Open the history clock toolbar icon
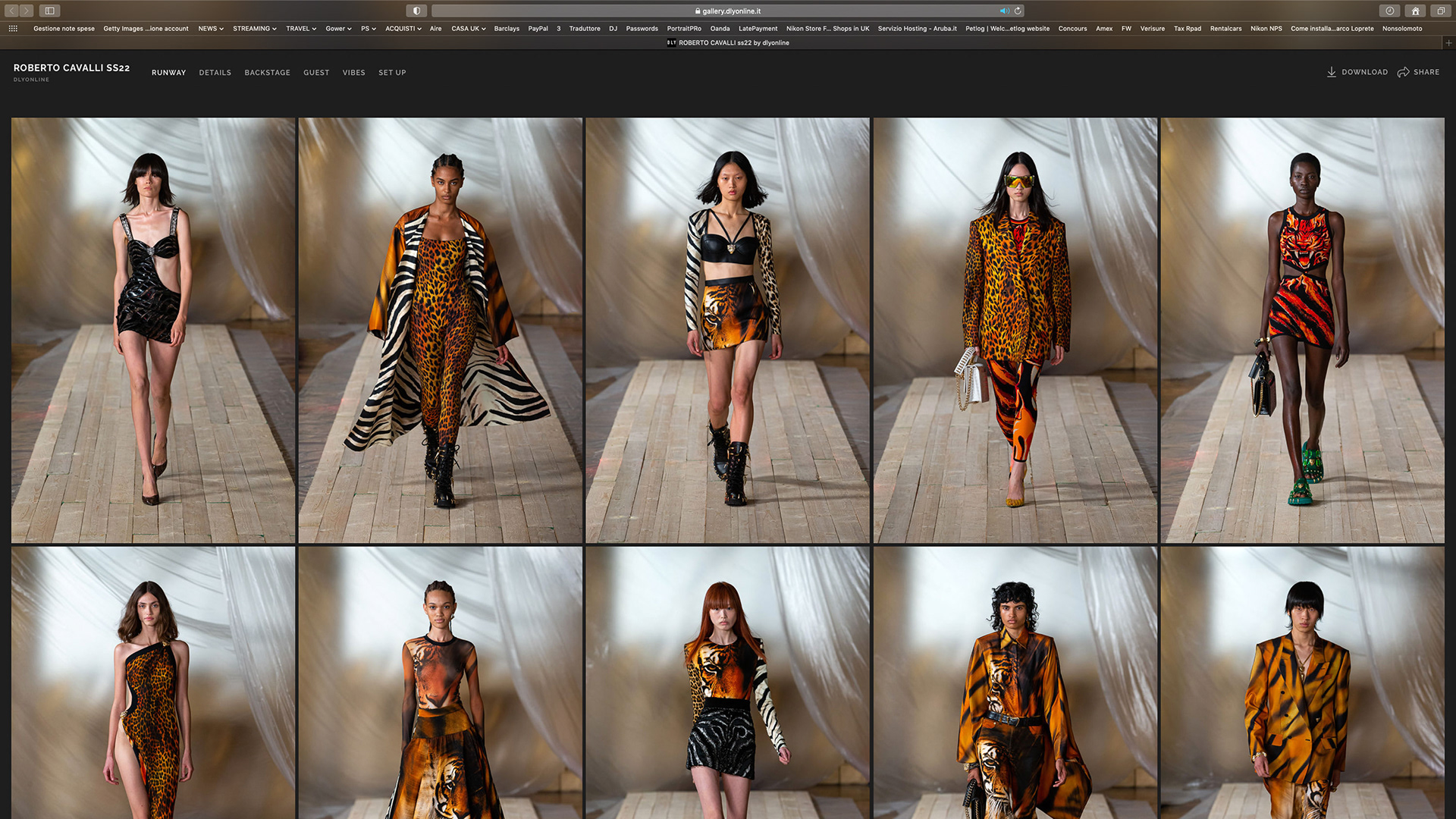Viewport: 1456px width, 819px height. (1389, 11)
